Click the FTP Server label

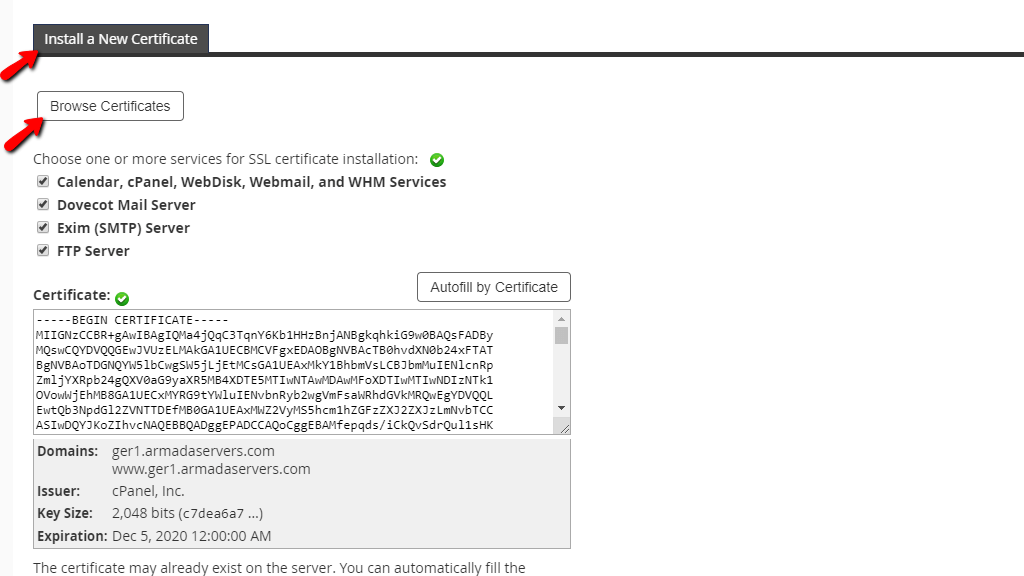(93, 251)
